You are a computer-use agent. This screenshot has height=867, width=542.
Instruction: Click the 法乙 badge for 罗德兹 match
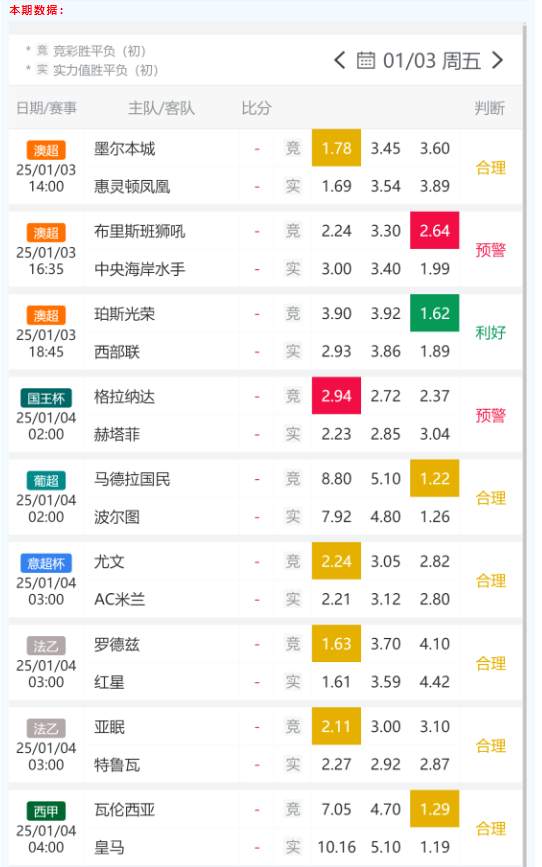[46, 646]
